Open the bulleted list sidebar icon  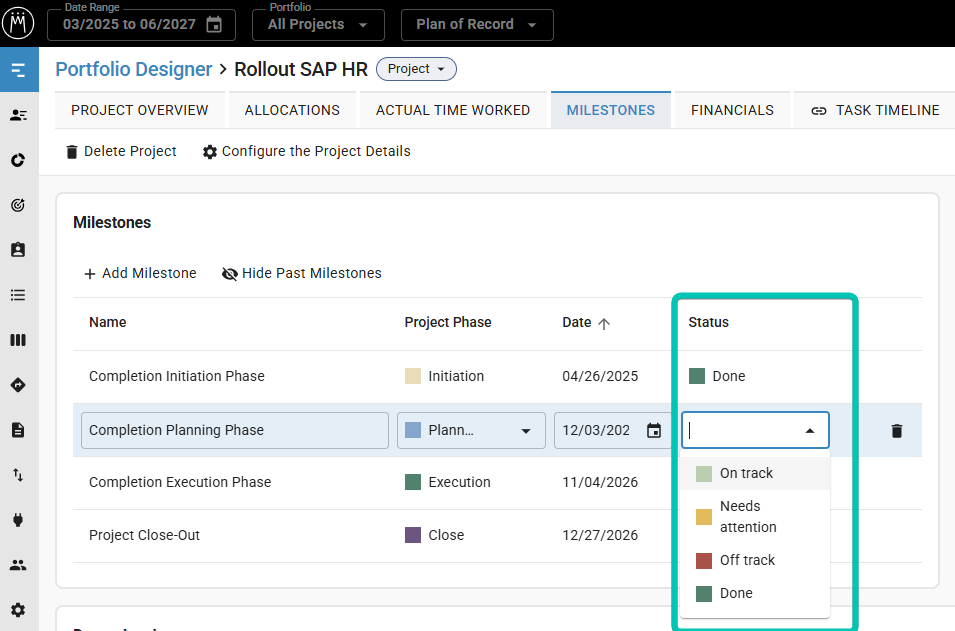[18, 295]
